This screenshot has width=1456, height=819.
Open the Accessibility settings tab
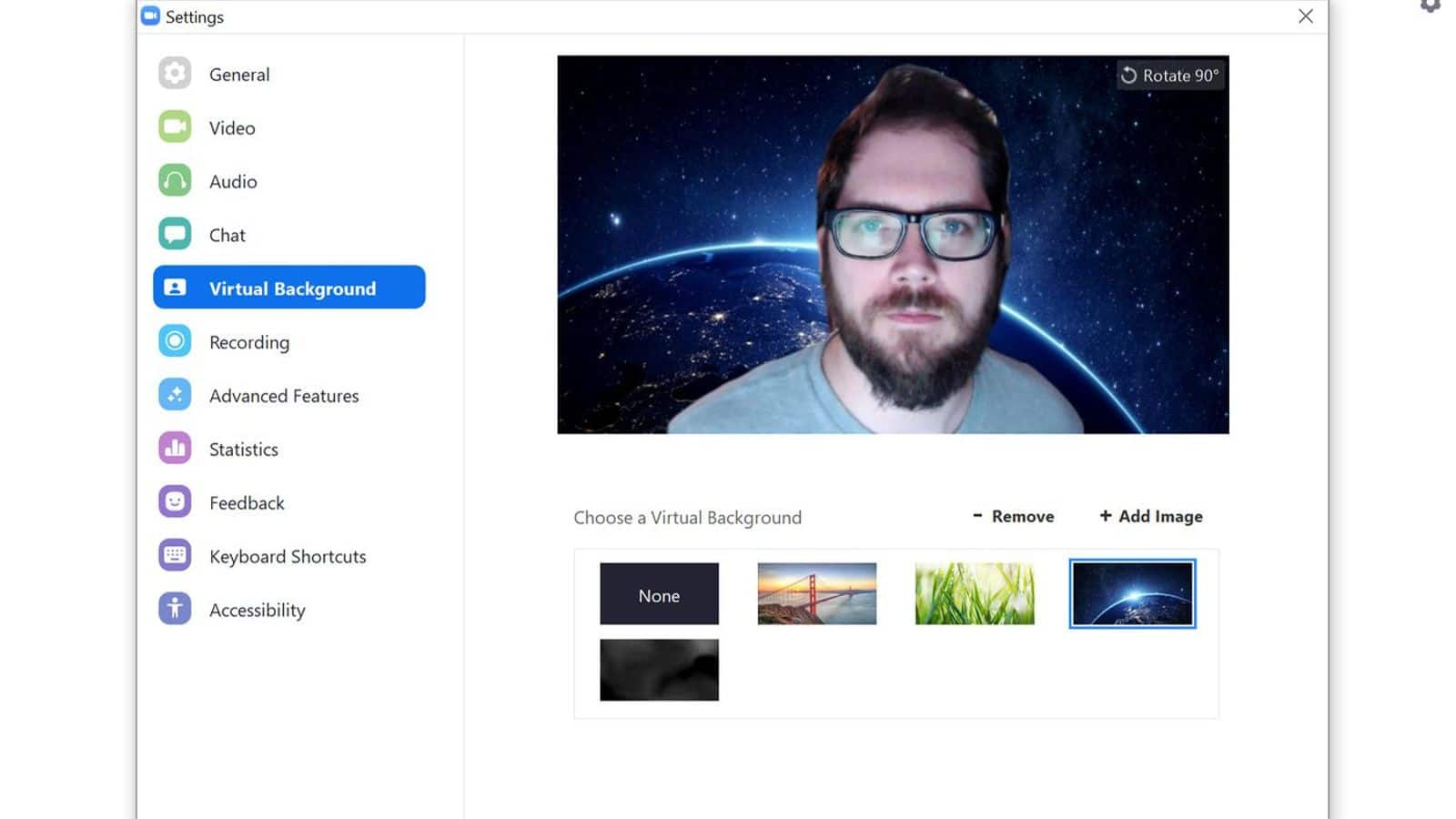pyautogui.click(x=289, y=610)
